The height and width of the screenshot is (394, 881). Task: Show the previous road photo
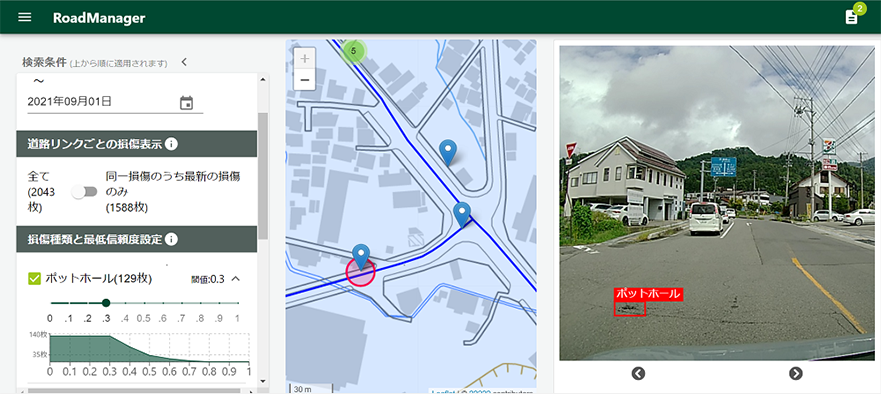click(x=638, y=373)
